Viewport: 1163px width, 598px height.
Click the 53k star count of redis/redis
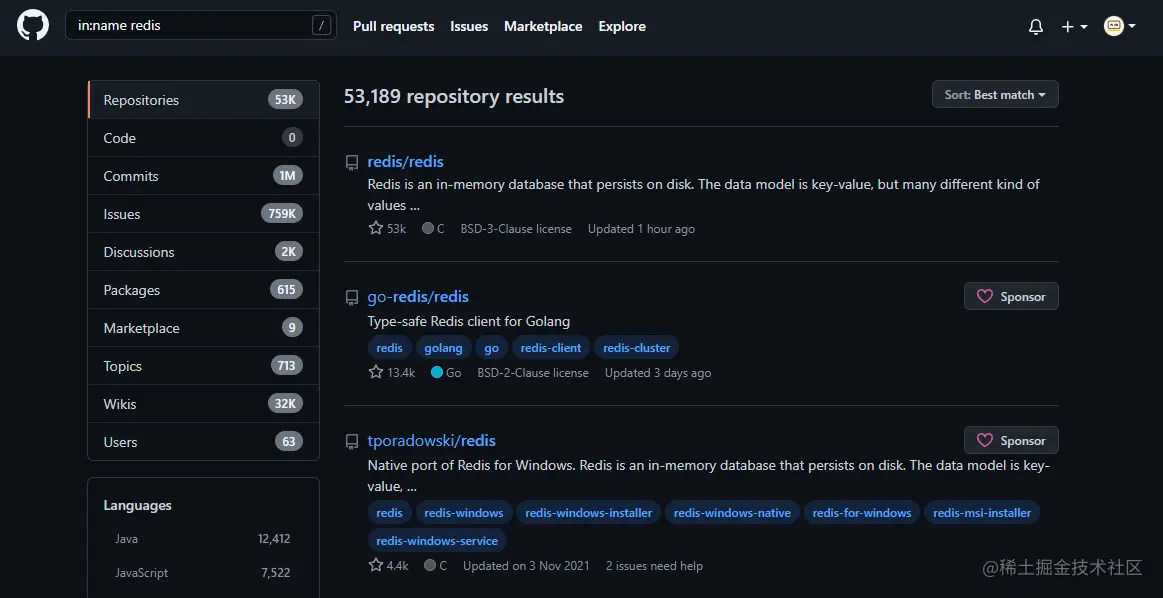point(387,229)
